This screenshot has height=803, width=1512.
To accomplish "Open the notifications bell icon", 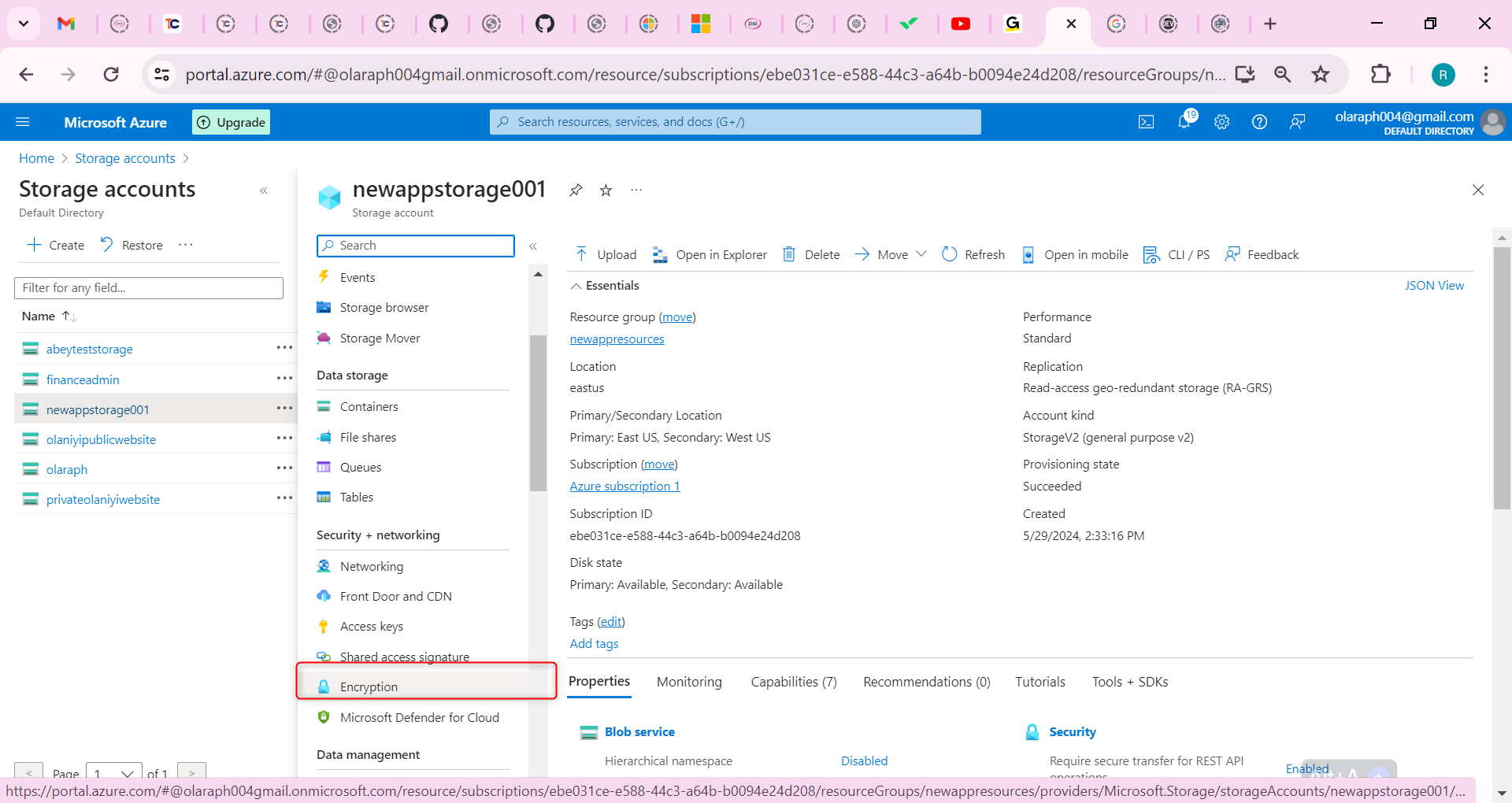I will [x=1184, y=121].
